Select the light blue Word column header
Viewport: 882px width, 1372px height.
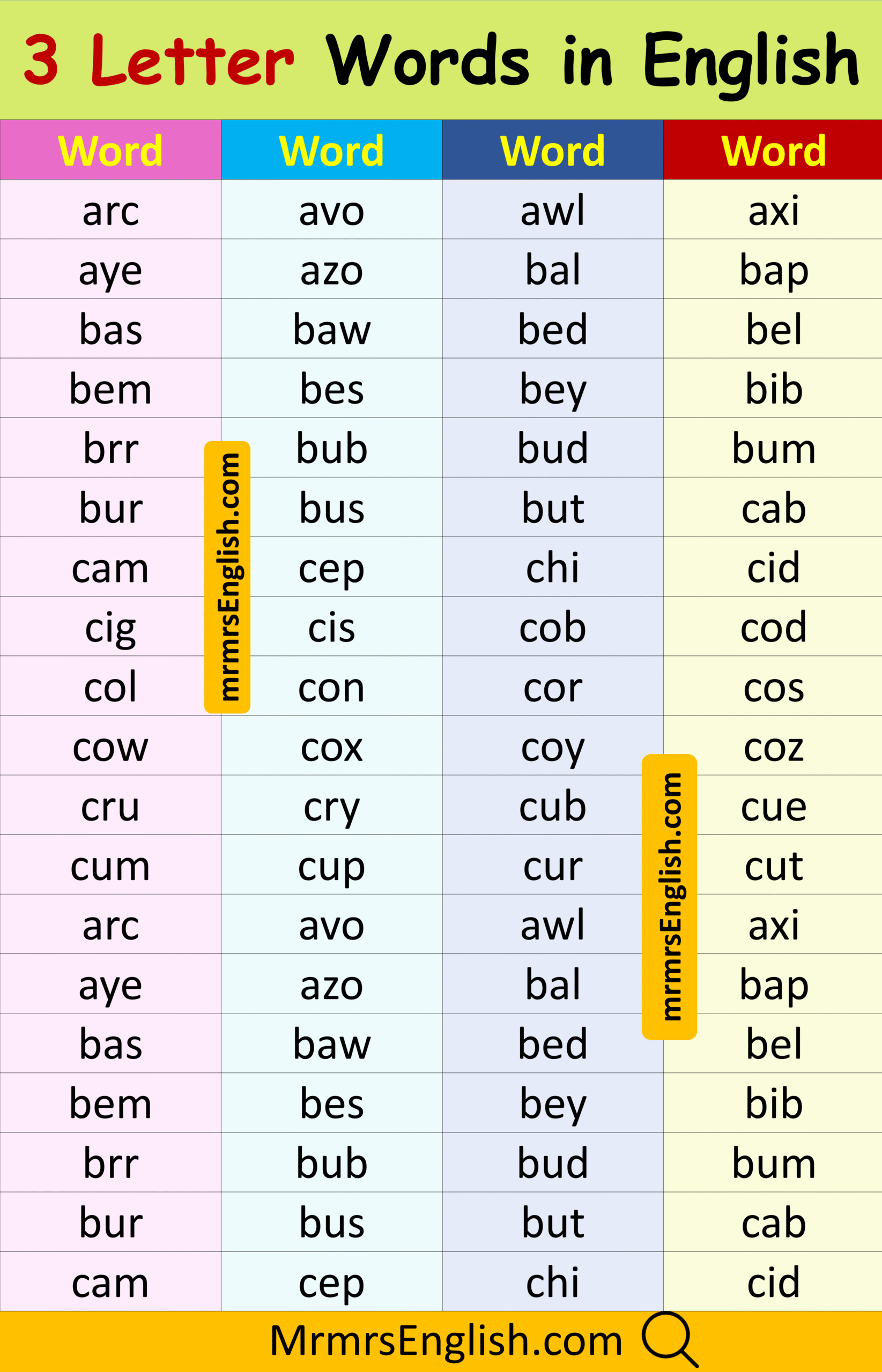point(331,151)
